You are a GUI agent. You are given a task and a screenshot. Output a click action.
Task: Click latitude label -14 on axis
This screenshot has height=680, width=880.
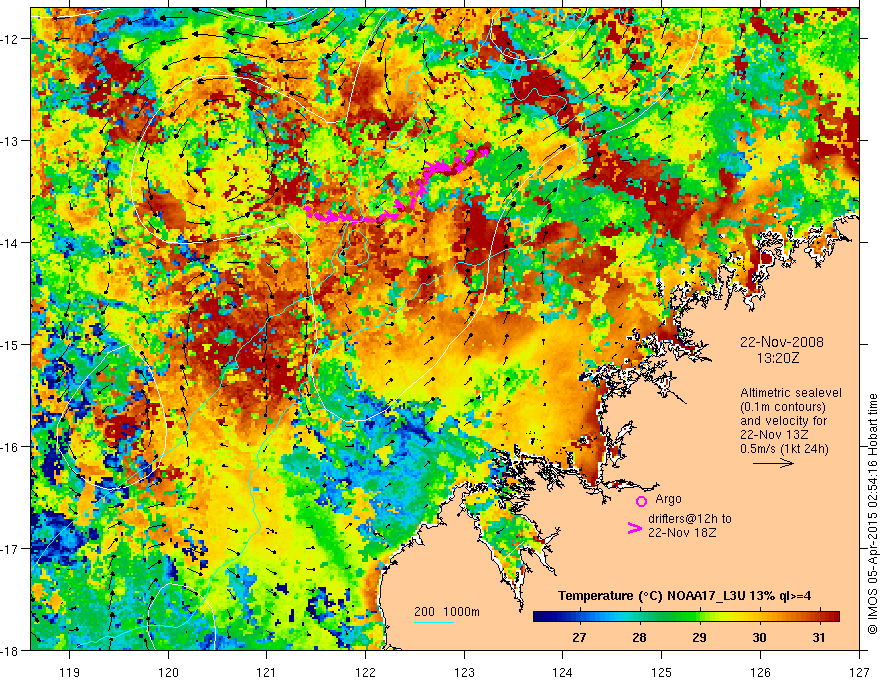11,243
